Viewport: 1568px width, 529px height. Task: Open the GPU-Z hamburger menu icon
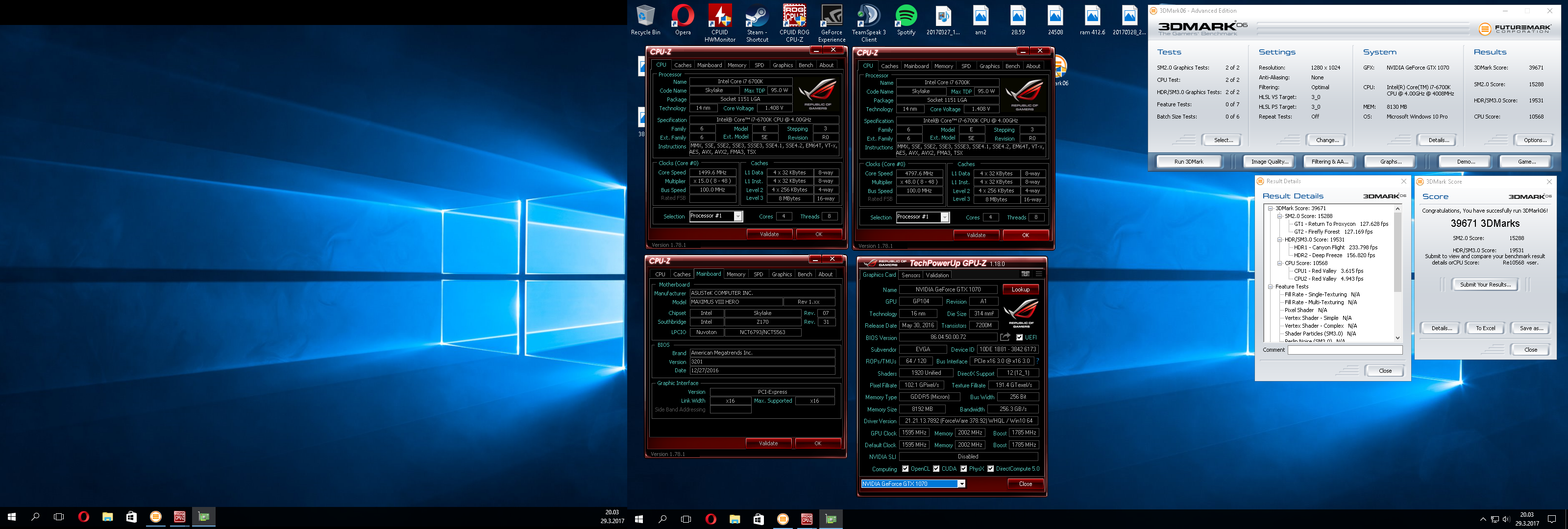click(1038, 274)
